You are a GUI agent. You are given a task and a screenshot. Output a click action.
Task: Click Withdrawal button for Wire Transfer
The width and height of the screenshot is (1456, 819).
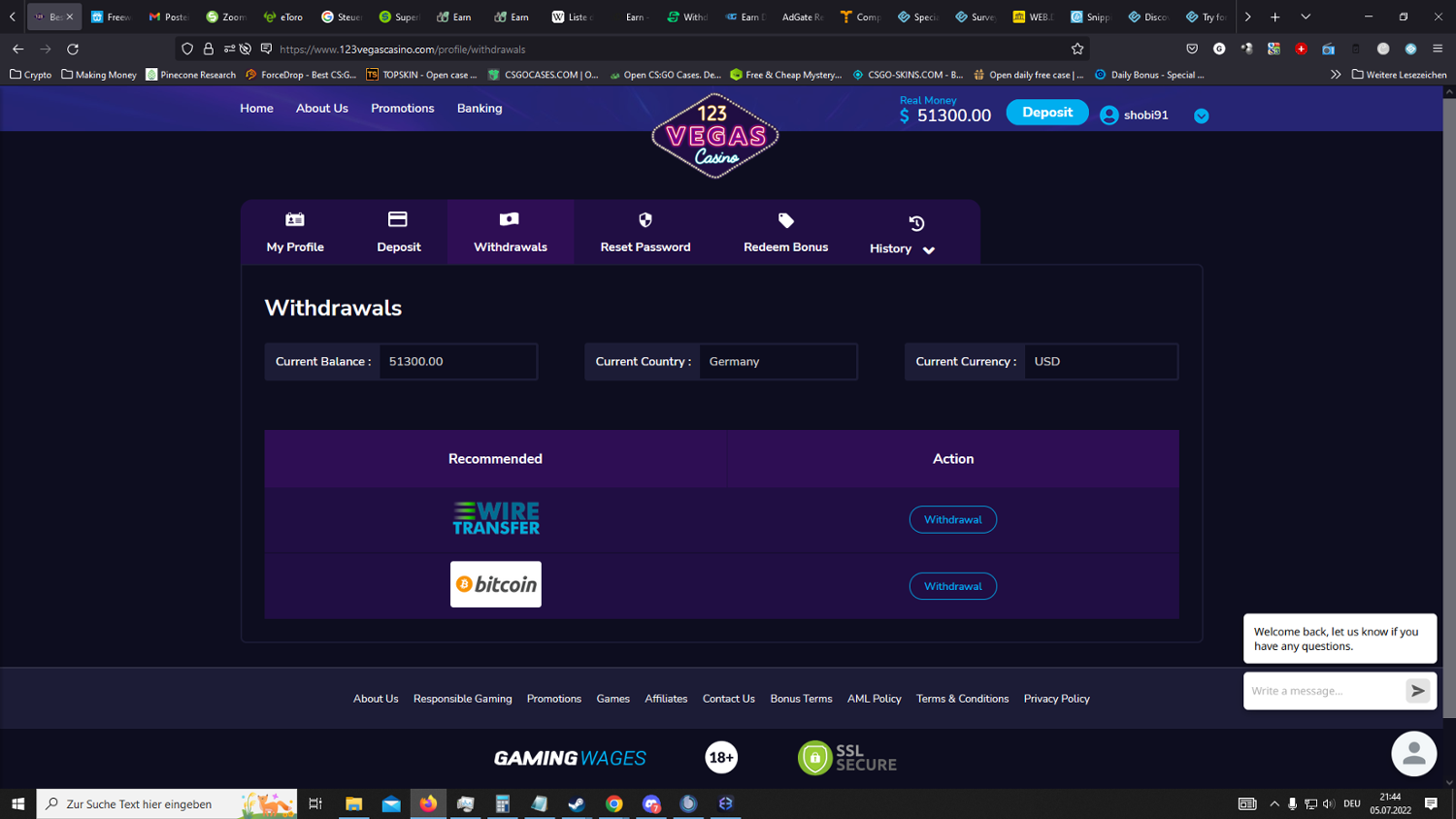pyautogui.click(x=952, y=520)
